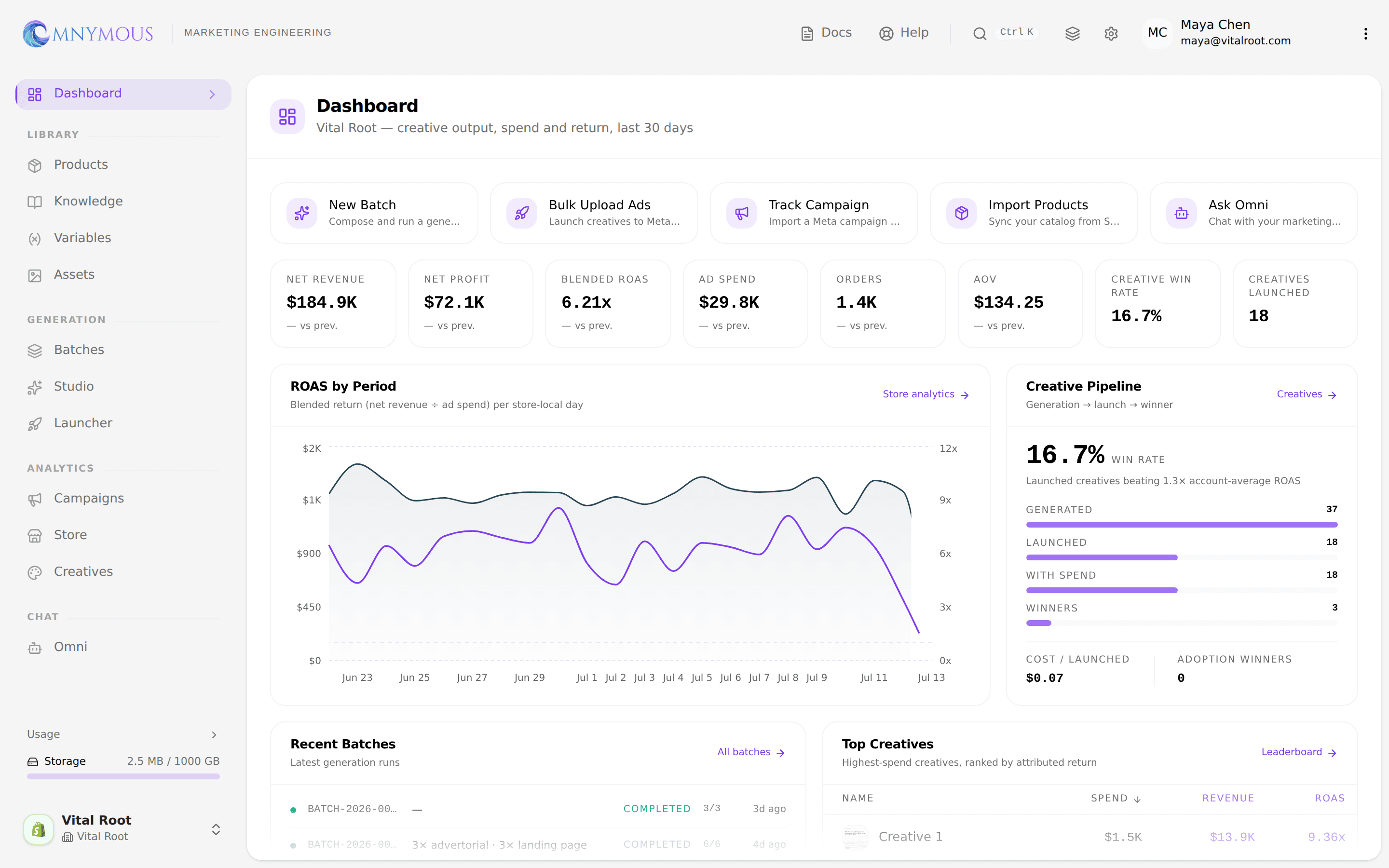Image resolution: width=1389 pixels, height=868 pixels.
Task: Open the three-dot more menu
Action: (x=1365, y=34)
